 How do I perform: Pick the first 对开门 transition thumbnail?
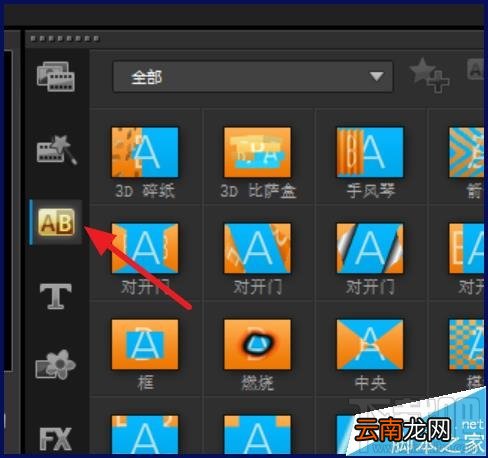point(145,248)
